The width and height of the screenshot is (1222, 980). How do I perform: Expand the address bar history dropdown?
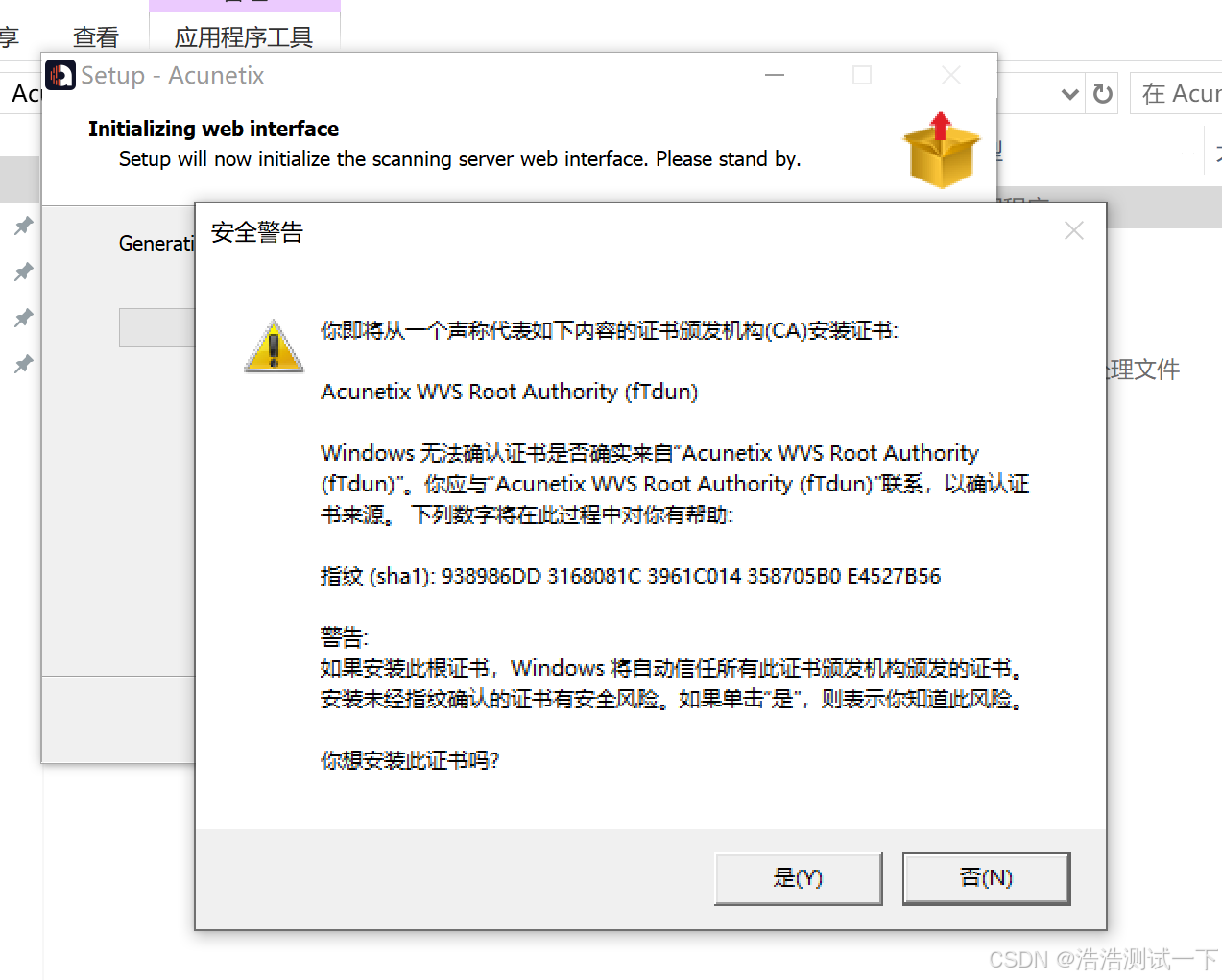coord(1070,94)
